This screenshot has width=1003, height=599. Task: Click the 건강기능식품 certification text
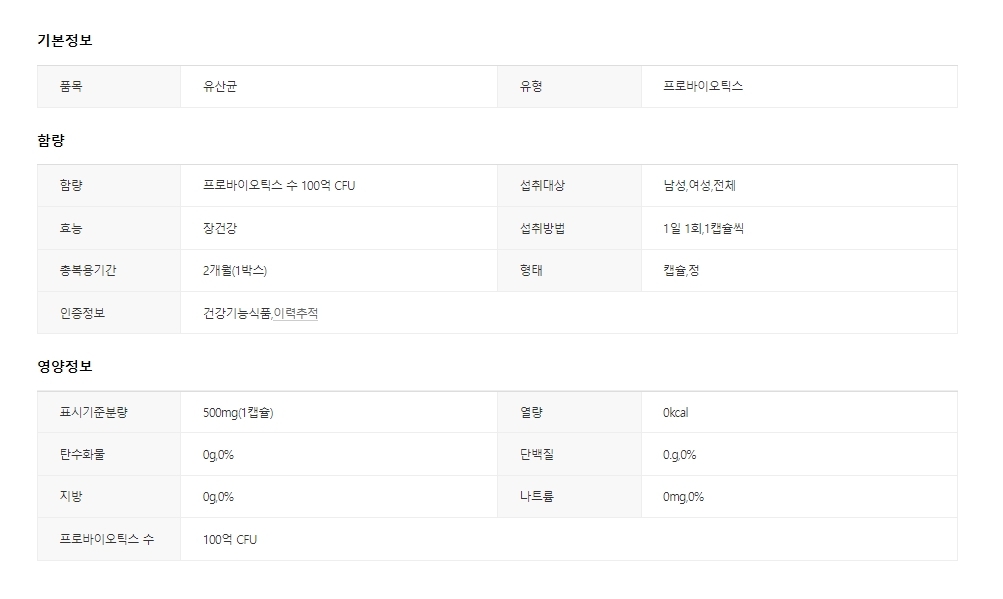(236, 313)
